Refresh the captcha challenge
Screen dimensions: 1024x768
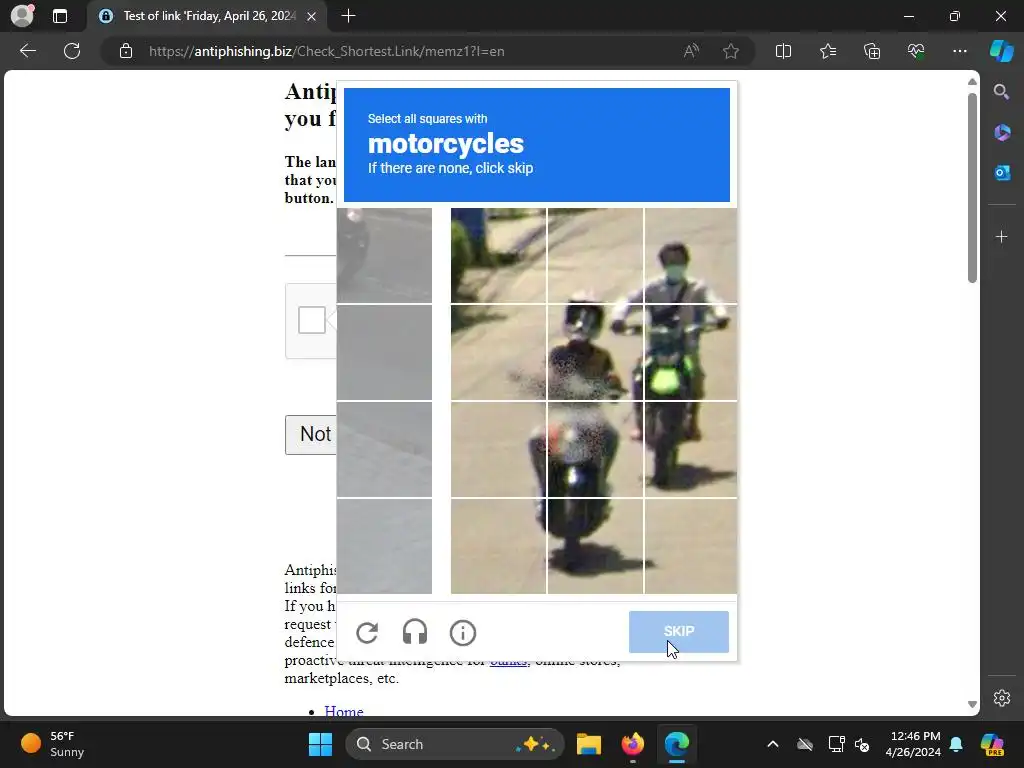(367, 632)
